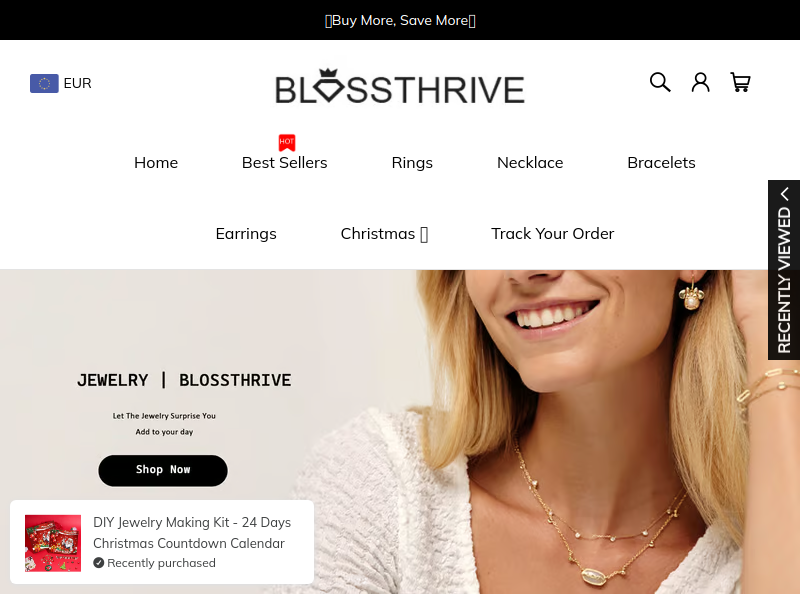This screenshot has width=800, height=600.
Task: Expand the Recently Viewed chevron arrow
Action: click(785, 194)
